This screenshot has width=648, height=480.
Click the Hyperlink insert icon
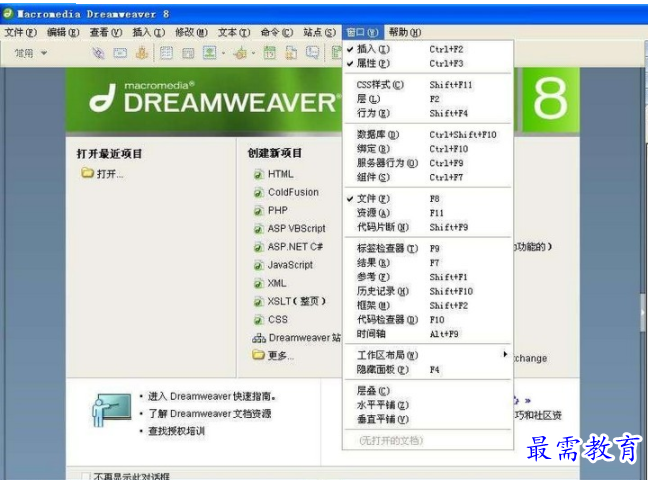(98, 53)
